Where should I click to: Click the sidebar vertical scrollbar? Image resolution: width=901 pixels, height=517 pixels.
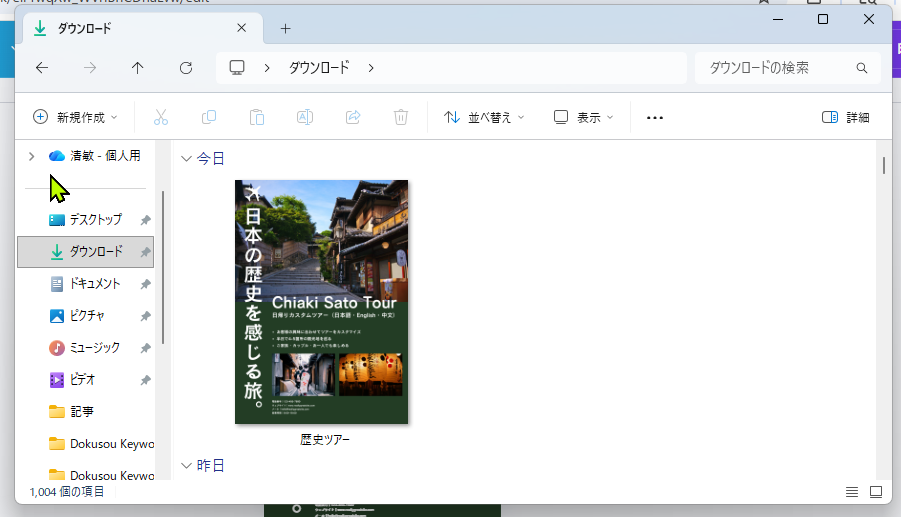(x=163, y=268)
